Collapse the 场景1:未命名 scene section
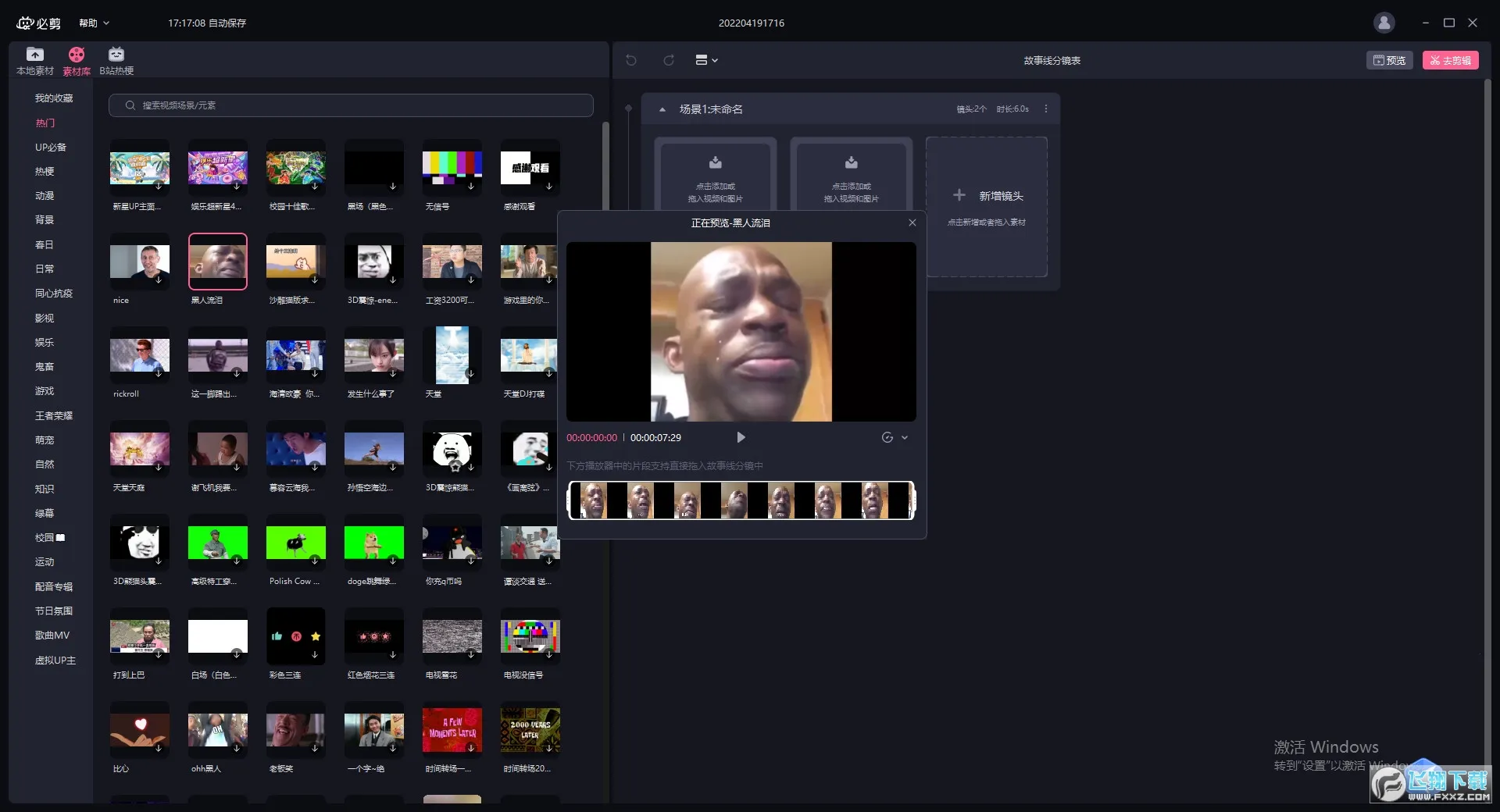1500x812 pixels. coord(662,110)
